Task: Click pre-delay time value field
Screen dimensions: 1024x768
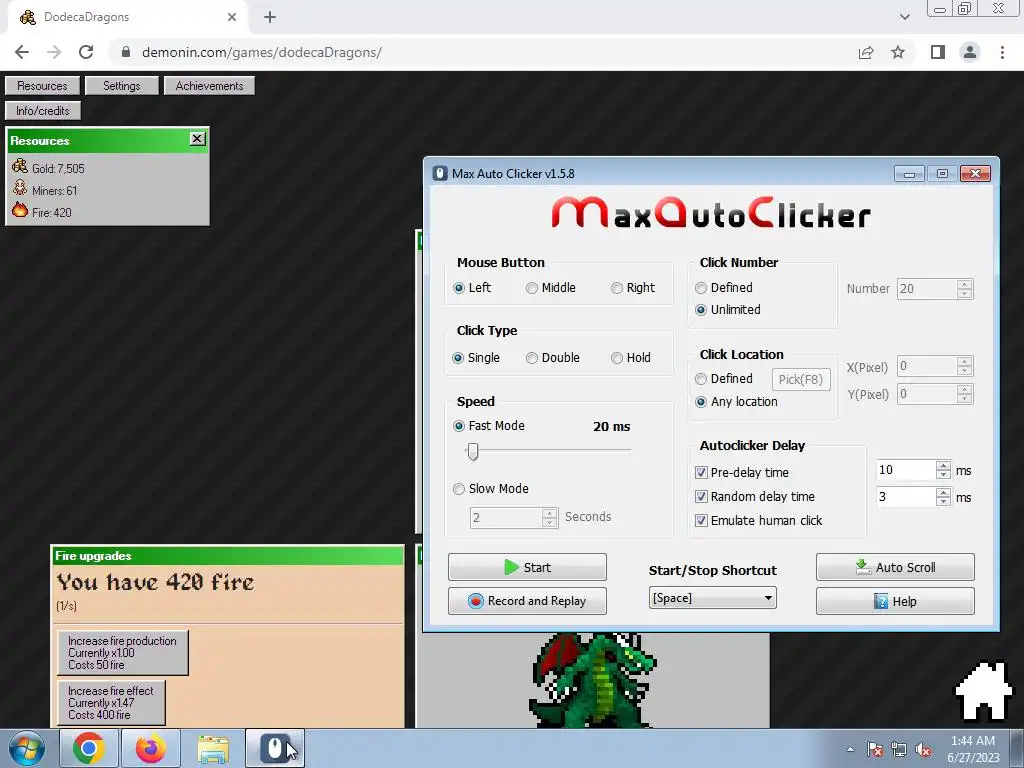Action: (x=906, y=470)
